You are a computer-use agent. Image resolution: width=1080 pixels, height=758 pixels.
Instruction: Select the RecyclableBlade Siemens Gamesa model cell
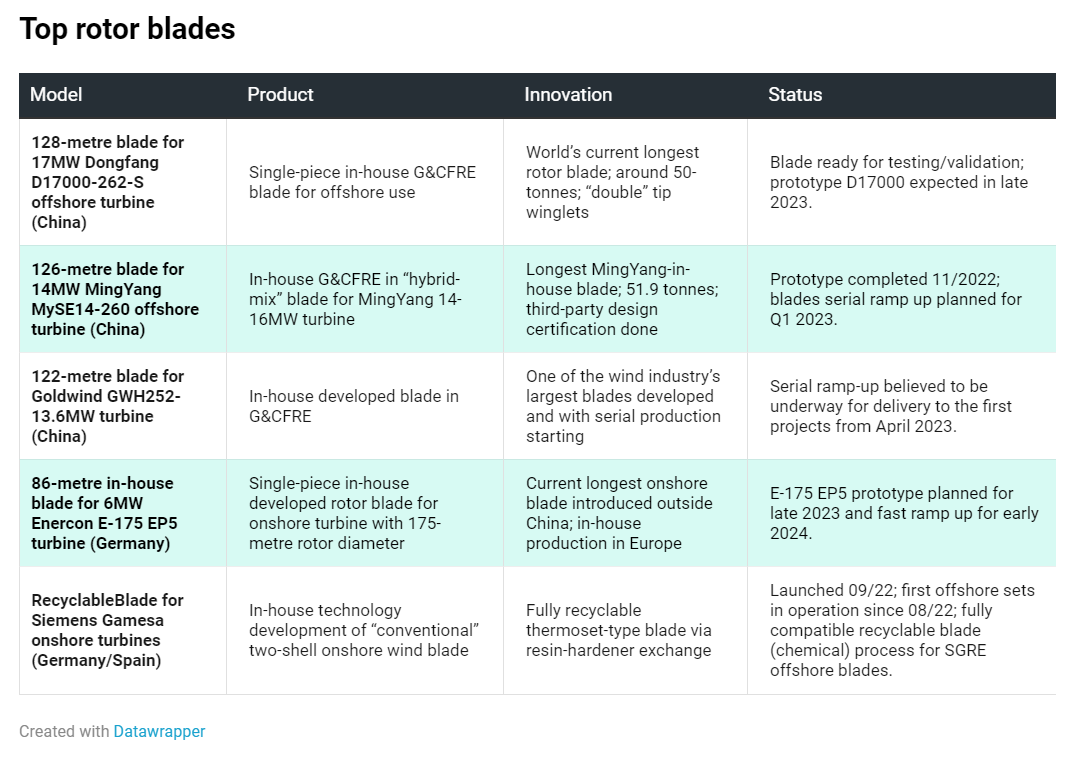point(107,630)
